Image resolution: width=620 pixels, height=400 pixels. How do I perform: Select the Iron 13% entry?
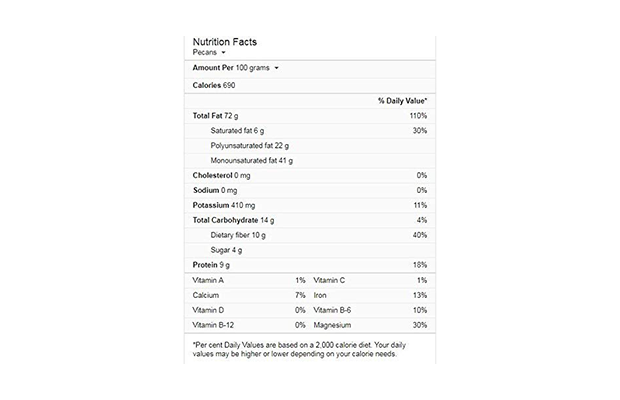coord(370,295)
